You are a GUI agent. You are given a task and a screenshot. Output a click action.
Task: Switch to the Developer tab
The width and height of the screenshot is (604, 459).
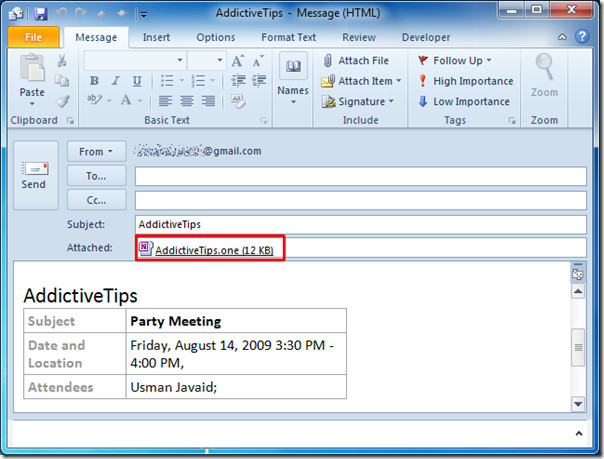click(426, 37)
